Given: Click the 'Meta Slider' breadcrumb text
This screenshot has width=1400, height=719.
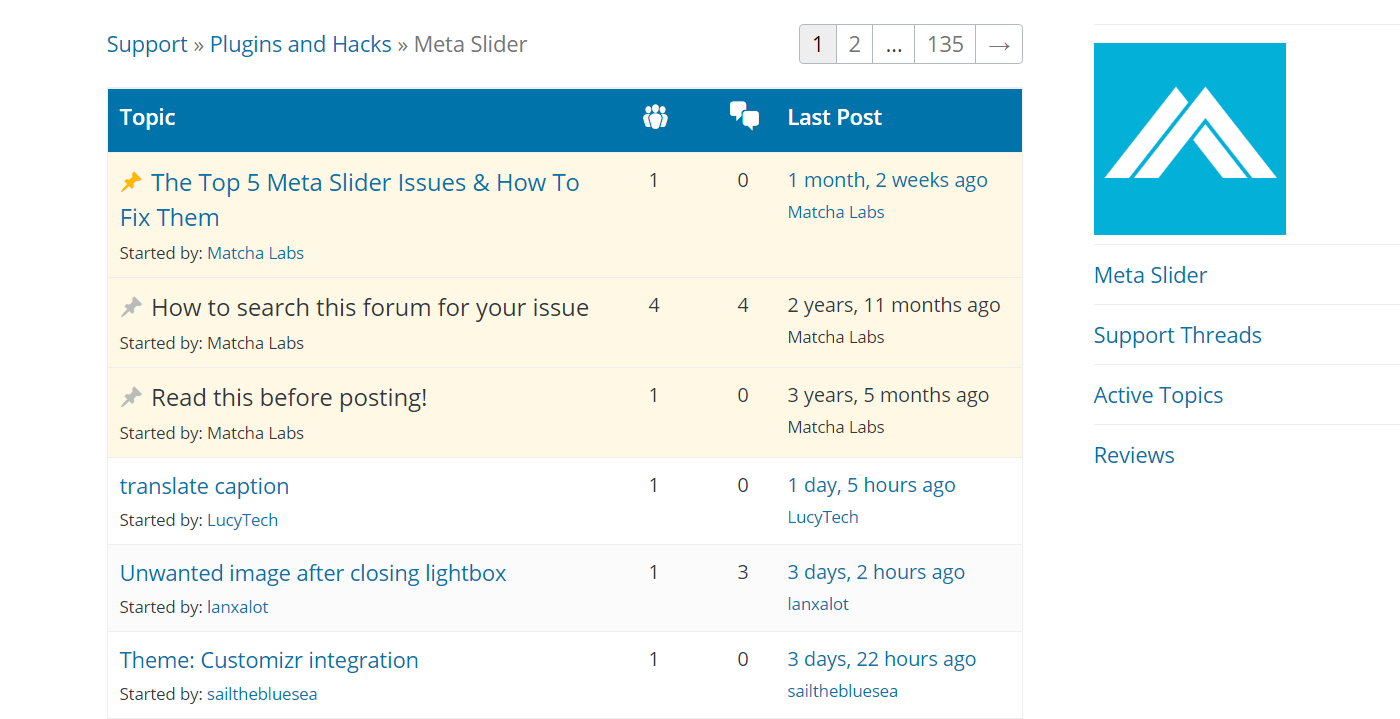Looking at the screenshot, I should coord(470,44).
